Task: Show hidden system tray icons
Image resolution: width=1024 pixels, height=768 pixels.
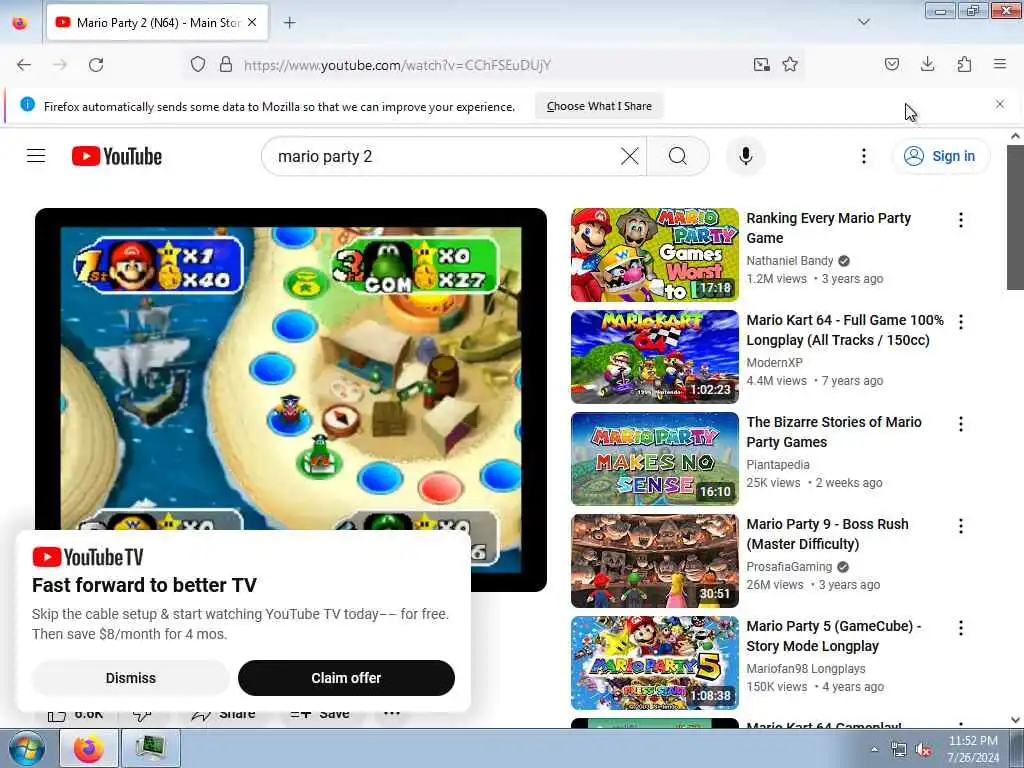Action: tap(874, 750)
